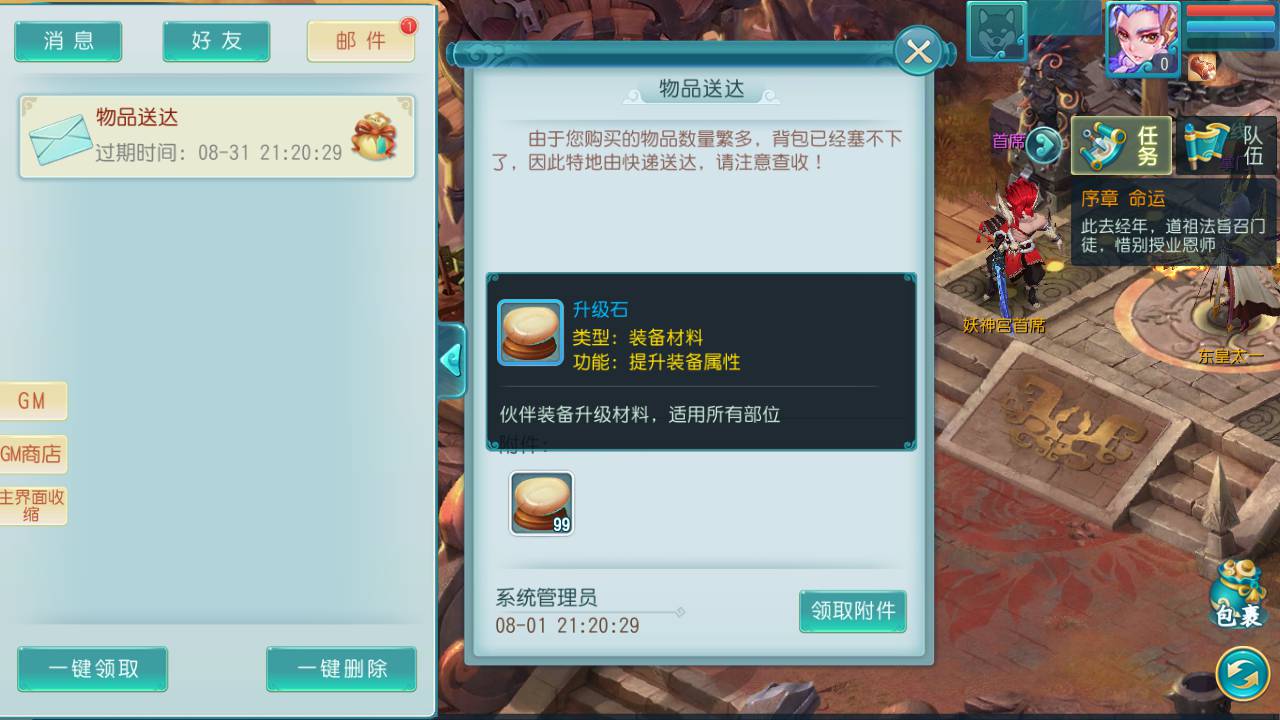Viewport: 1280px width, 720px height.
Task: Select the player character avatar portrait
Action: click(1142, 38)
